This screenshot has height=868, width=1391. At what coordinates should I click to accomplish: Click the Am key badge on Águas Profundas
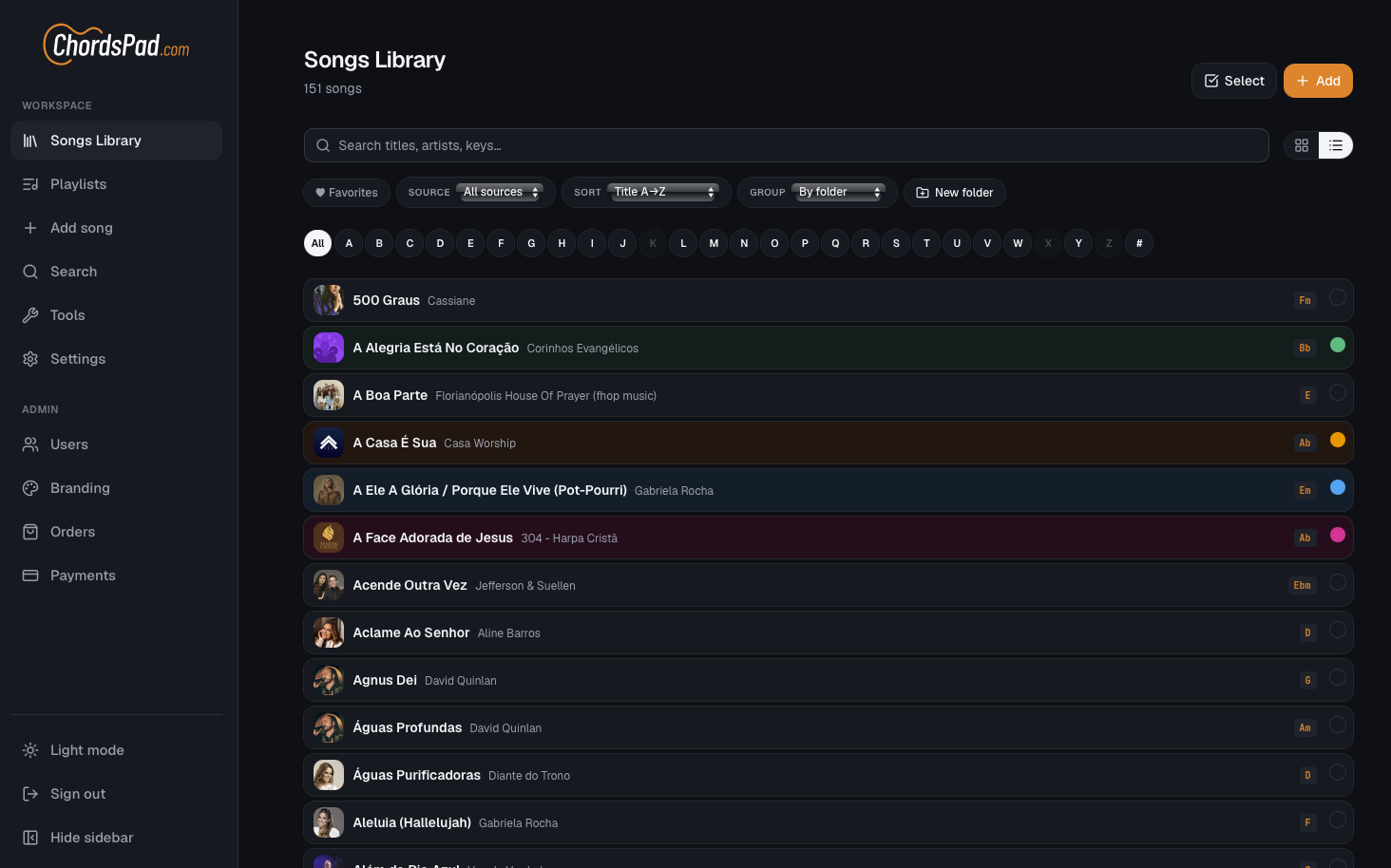(1305, 727)
